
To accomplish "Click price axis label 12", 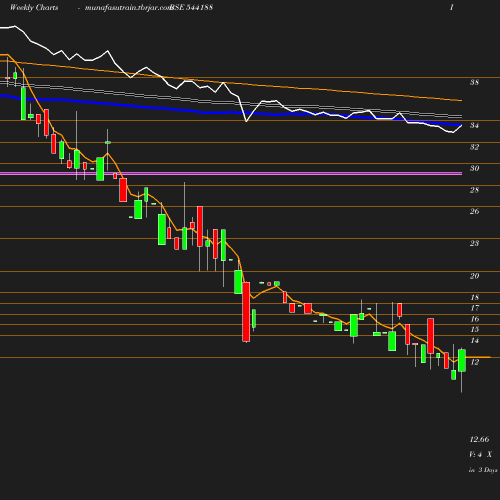I will [474, 362].
